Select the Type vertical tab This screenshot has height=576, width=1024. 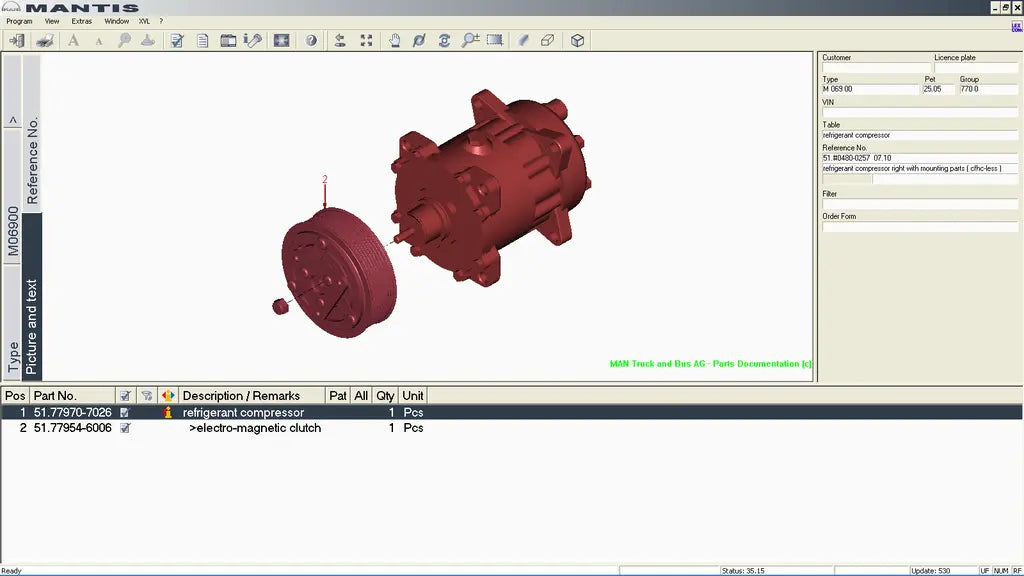click(13, 357)
